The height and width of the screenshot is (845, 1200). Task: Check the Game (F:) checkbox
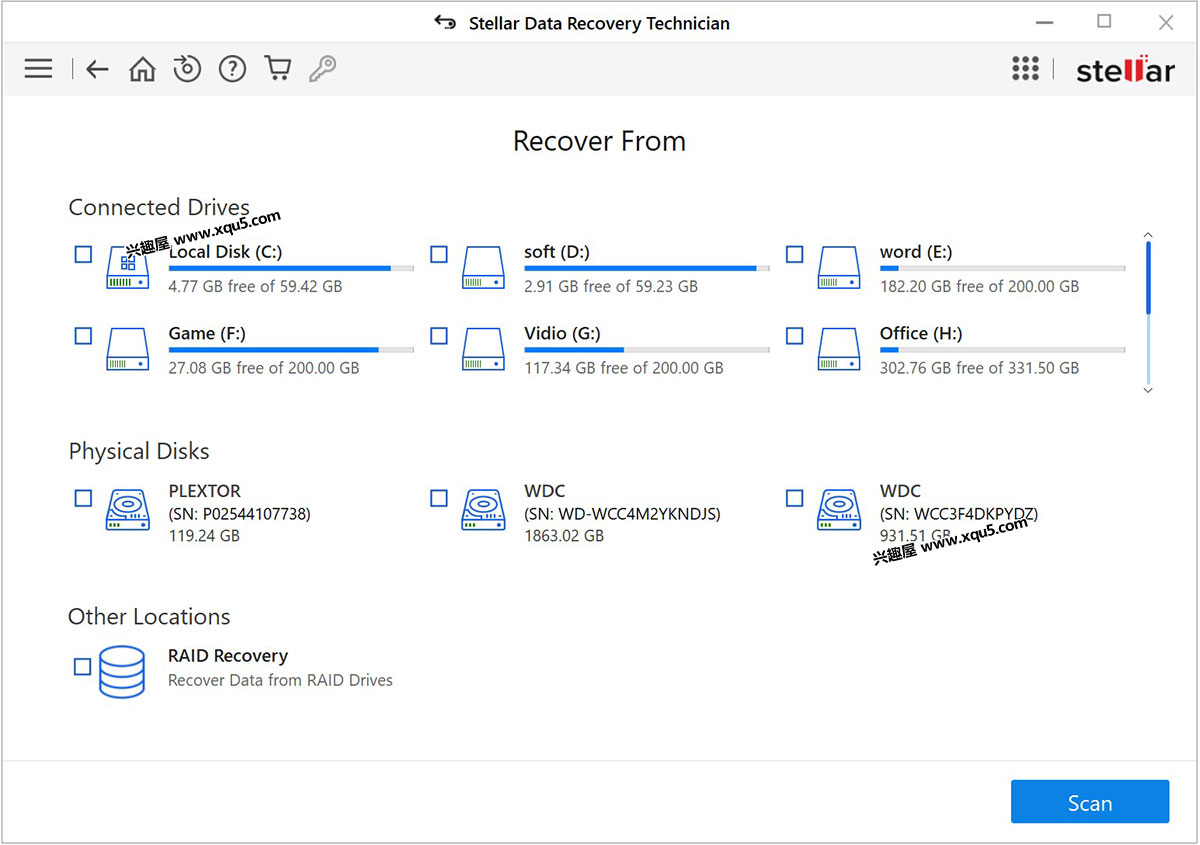(83, 336)
